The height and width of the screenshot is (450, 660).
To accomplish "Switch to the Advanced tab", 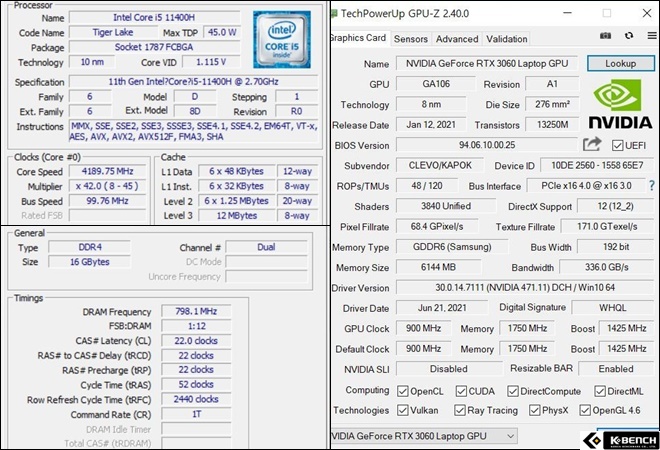I will click(457, 39).
